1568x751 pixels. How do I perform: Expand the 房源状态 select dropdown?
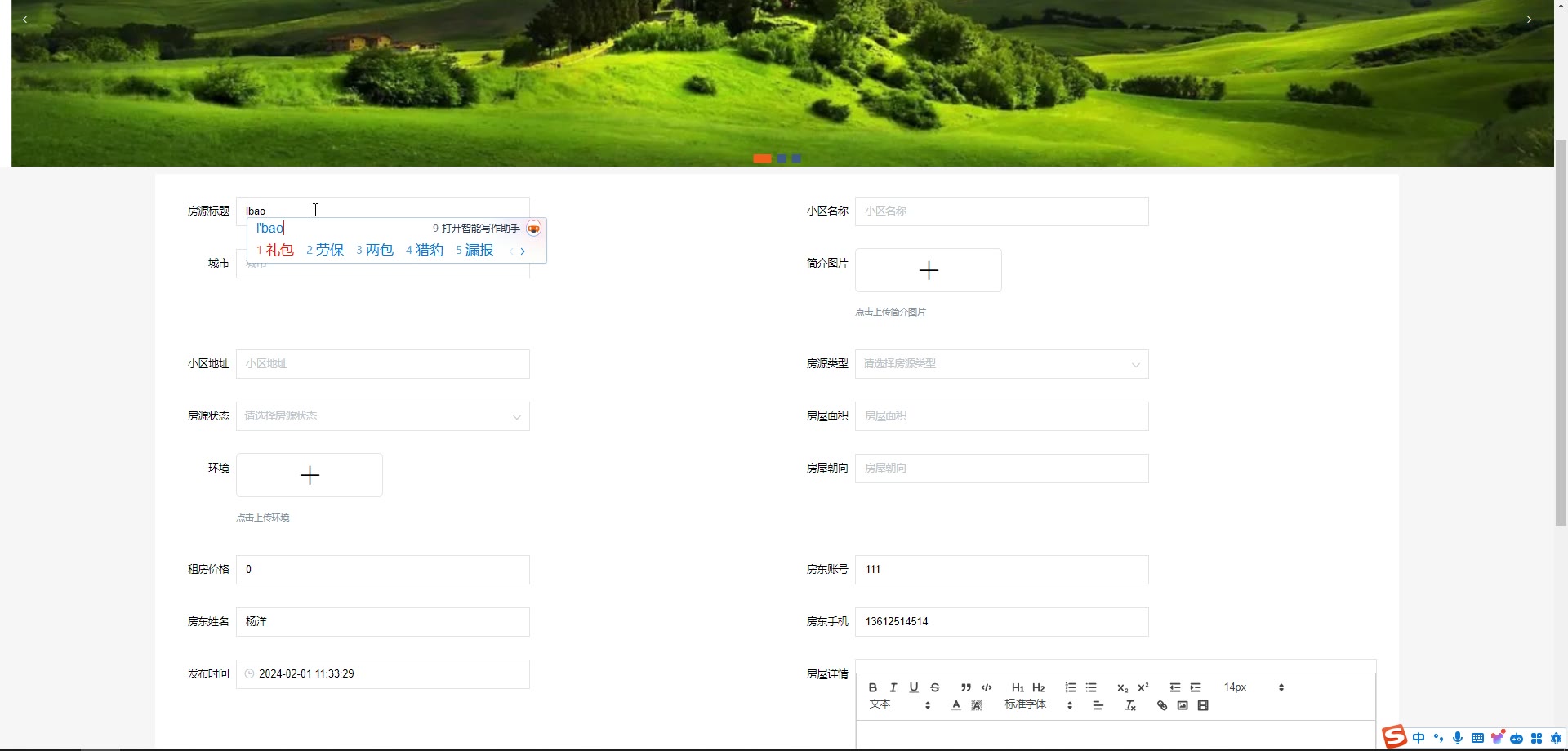coord(382,416)
